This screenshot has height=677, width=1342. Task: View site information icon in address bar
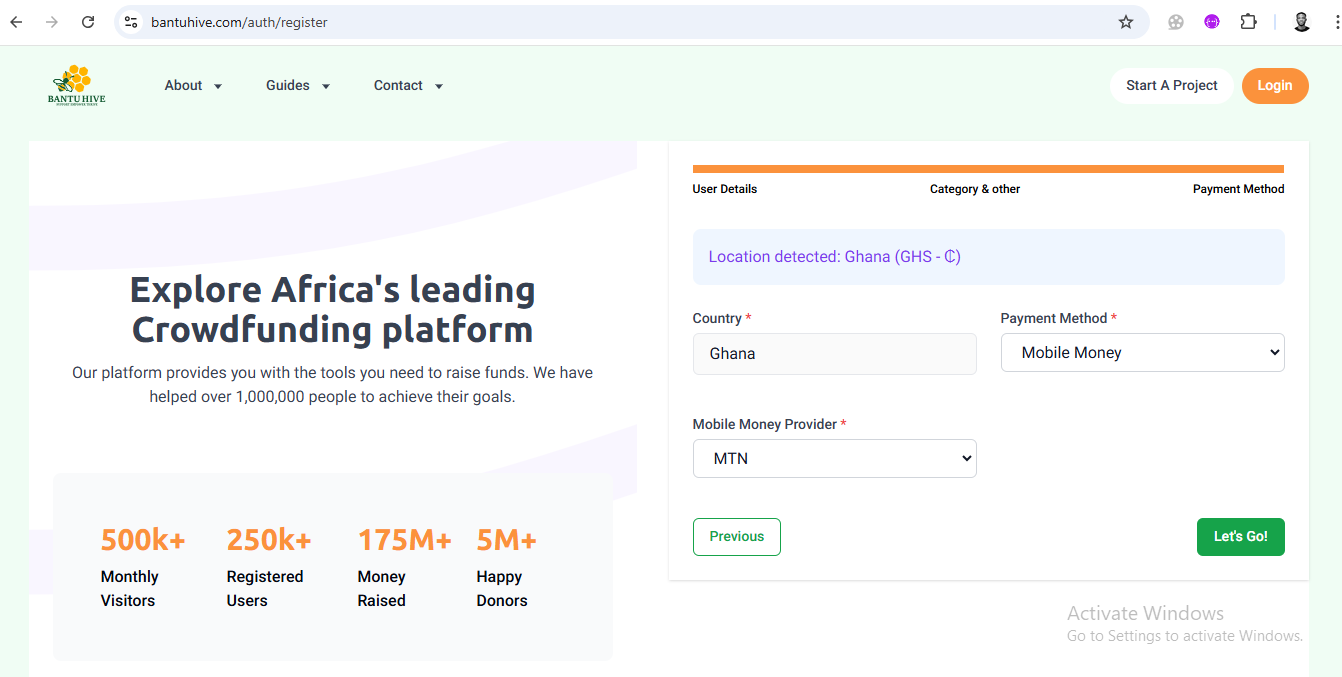click(x=131, y=22)
